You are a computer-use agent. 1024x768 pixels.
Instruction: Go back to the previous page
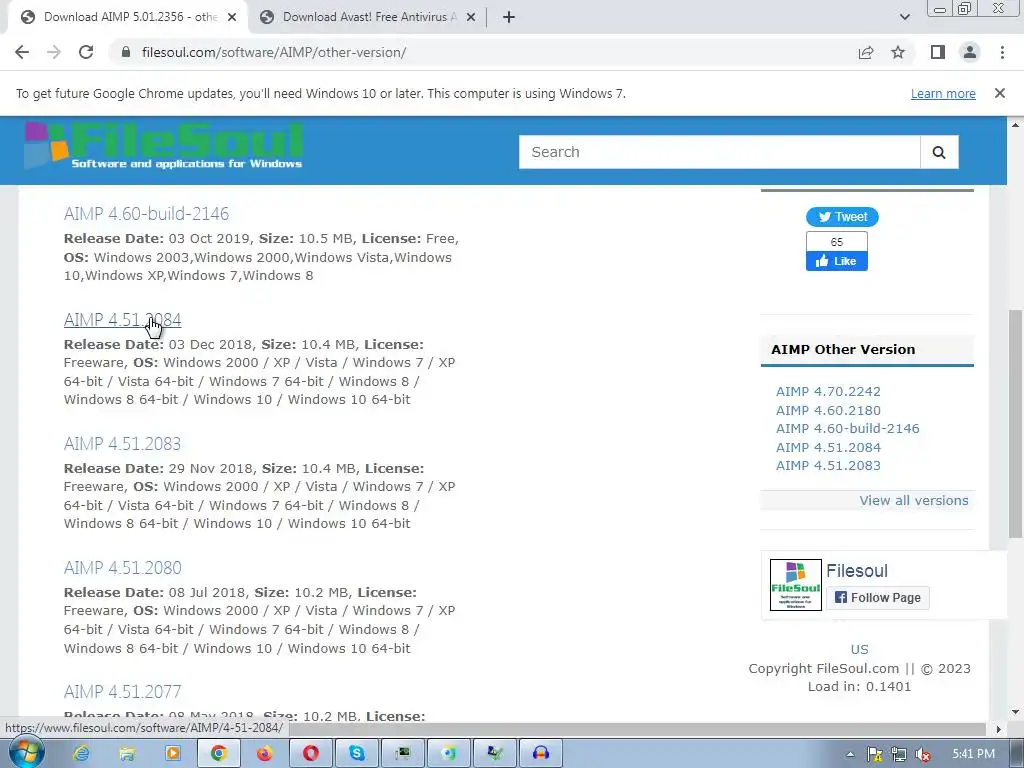pyautogui.click(x=22, y=52)
